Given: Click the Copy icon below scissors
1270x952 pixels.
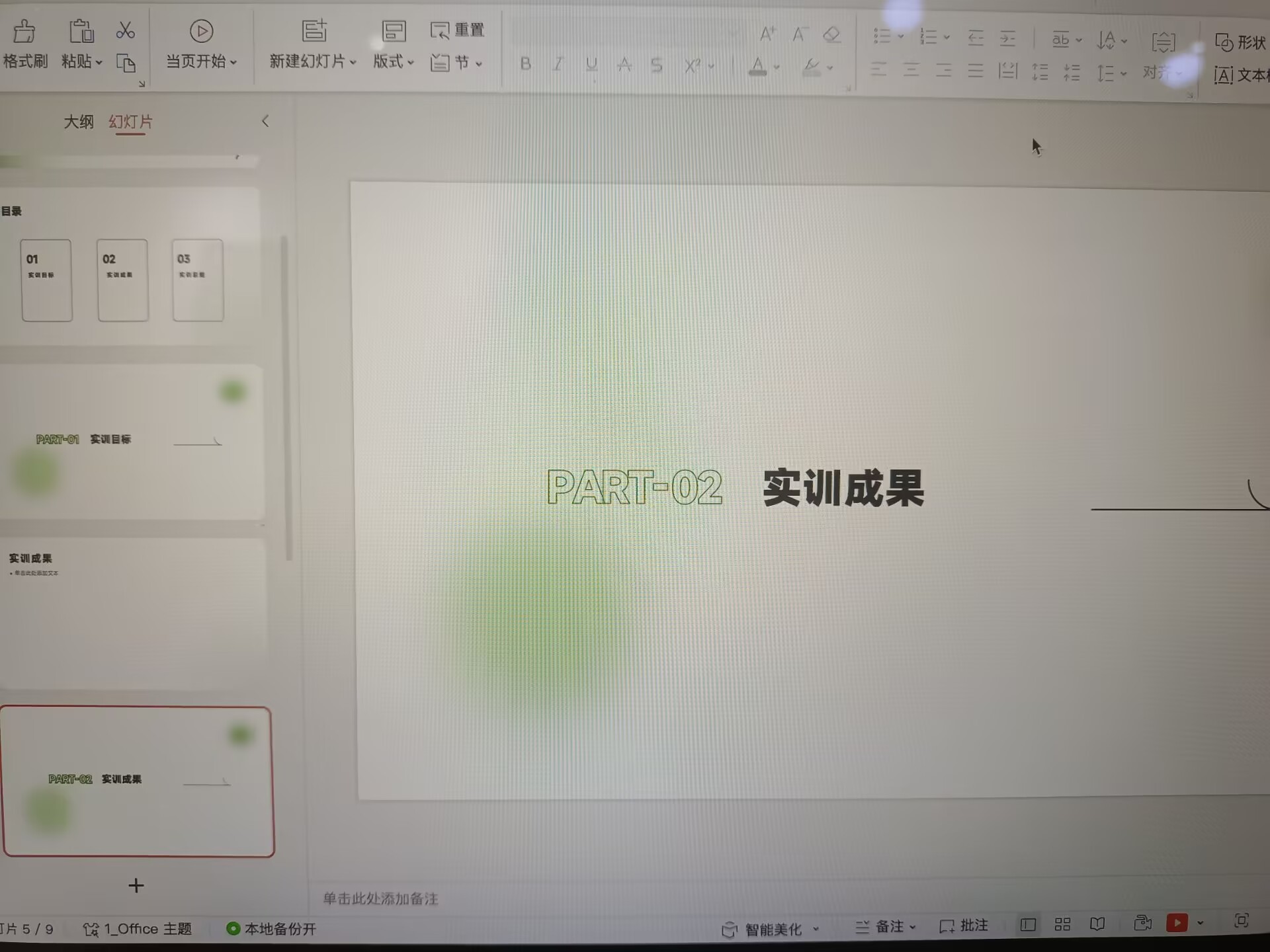Looking at the screenshot, I should [x=126, y=63].
